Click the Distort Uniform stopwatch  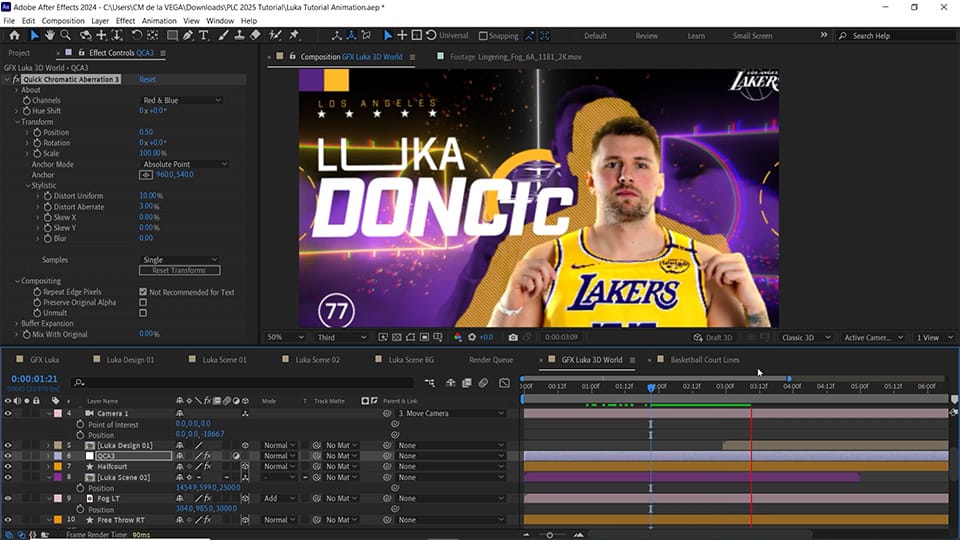click(x=47, y=196)
